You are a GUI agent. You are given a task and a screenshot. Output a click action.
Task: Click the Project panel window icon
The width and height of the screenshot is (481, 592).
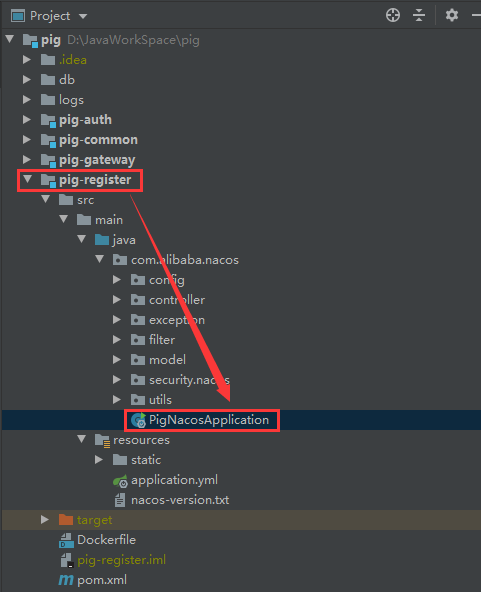pos(18,16)
